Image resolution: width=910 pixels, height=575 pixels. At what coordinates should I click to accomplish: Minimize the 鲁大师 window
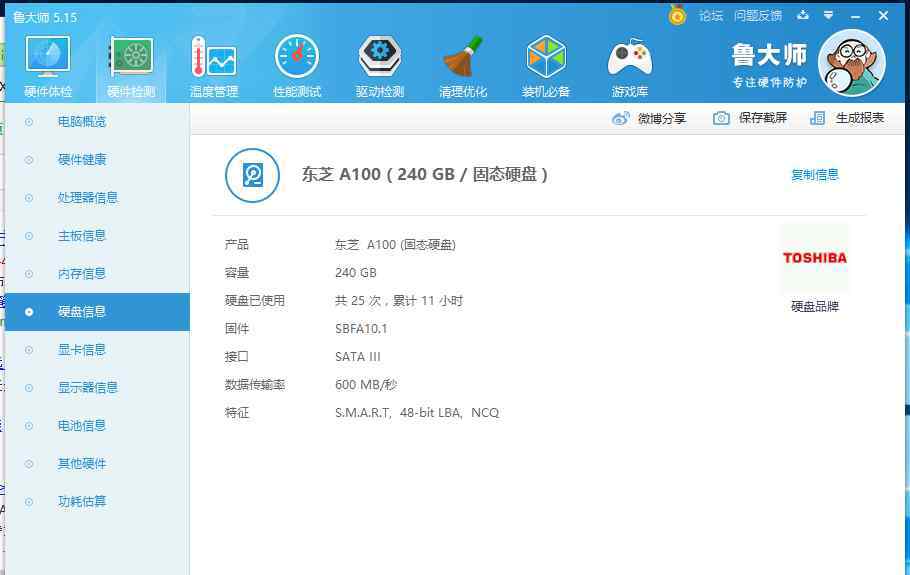855,16
